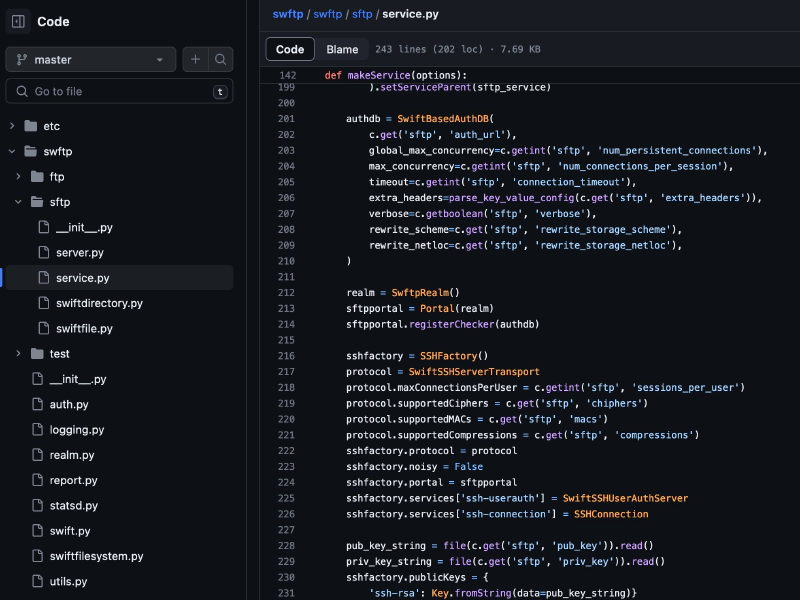Click the ftp folder icon
Viewport: 800px width, 600px height.
(x=37, y=177)
